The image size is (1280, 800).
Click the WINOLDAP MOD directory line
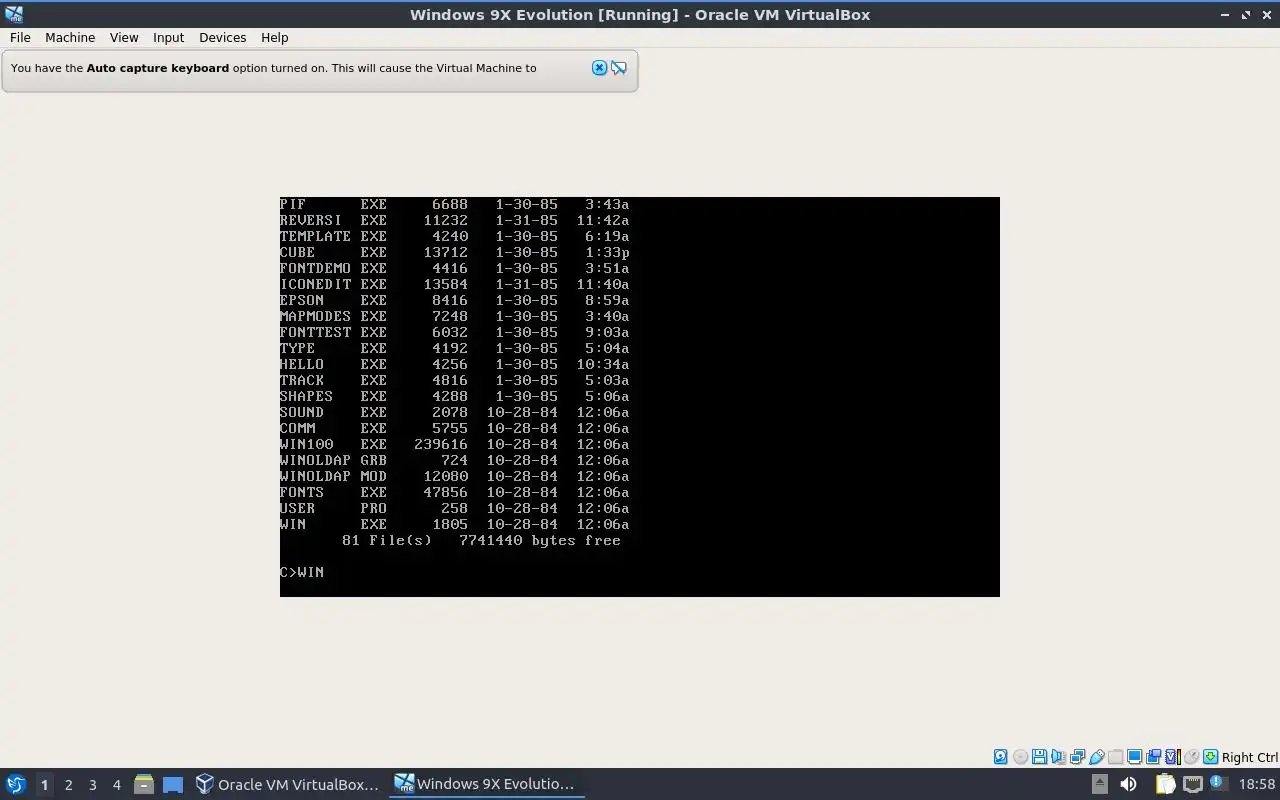(454, 476)
